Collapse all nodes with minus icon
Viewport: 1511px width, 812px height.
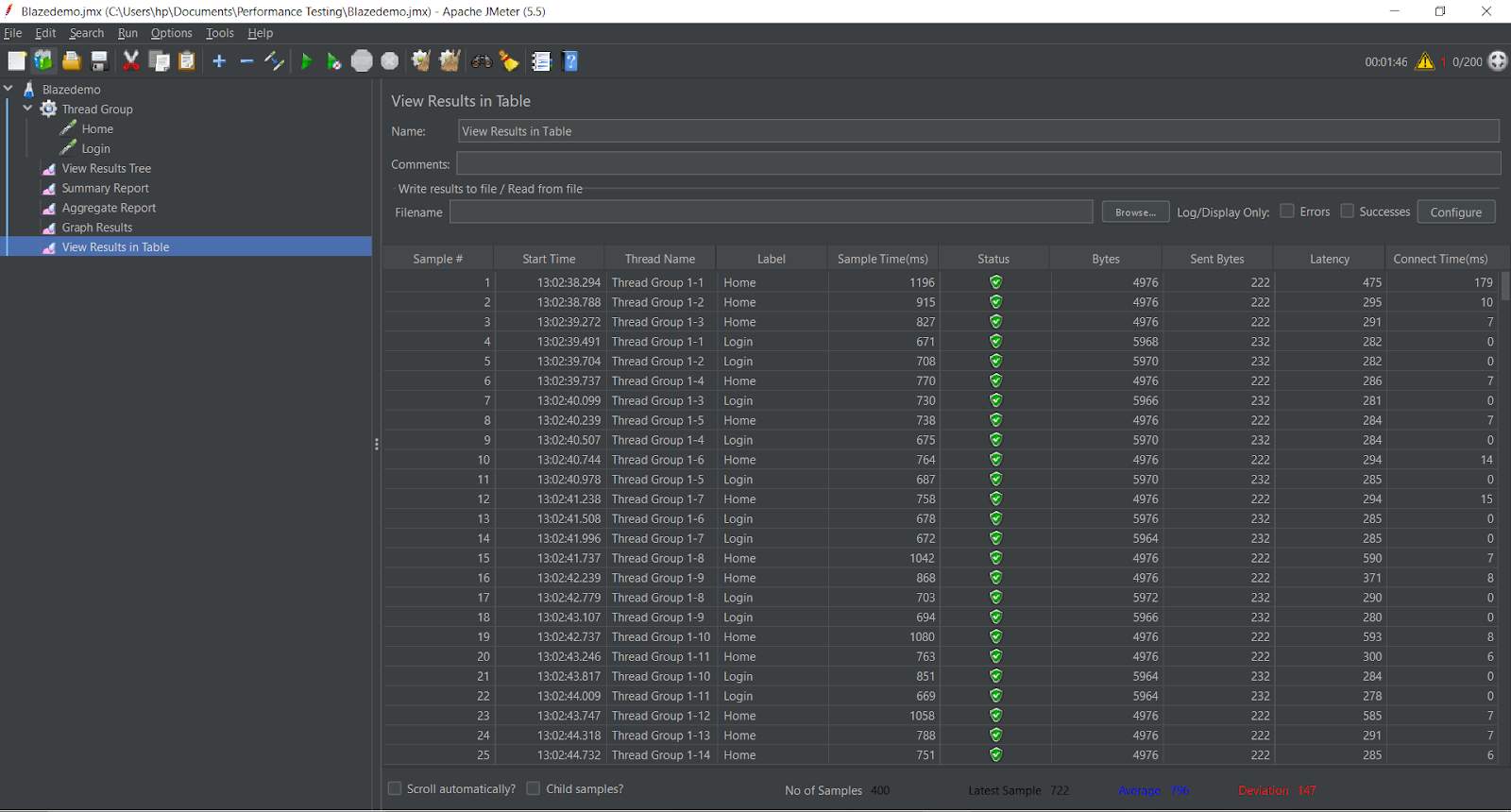246,61
